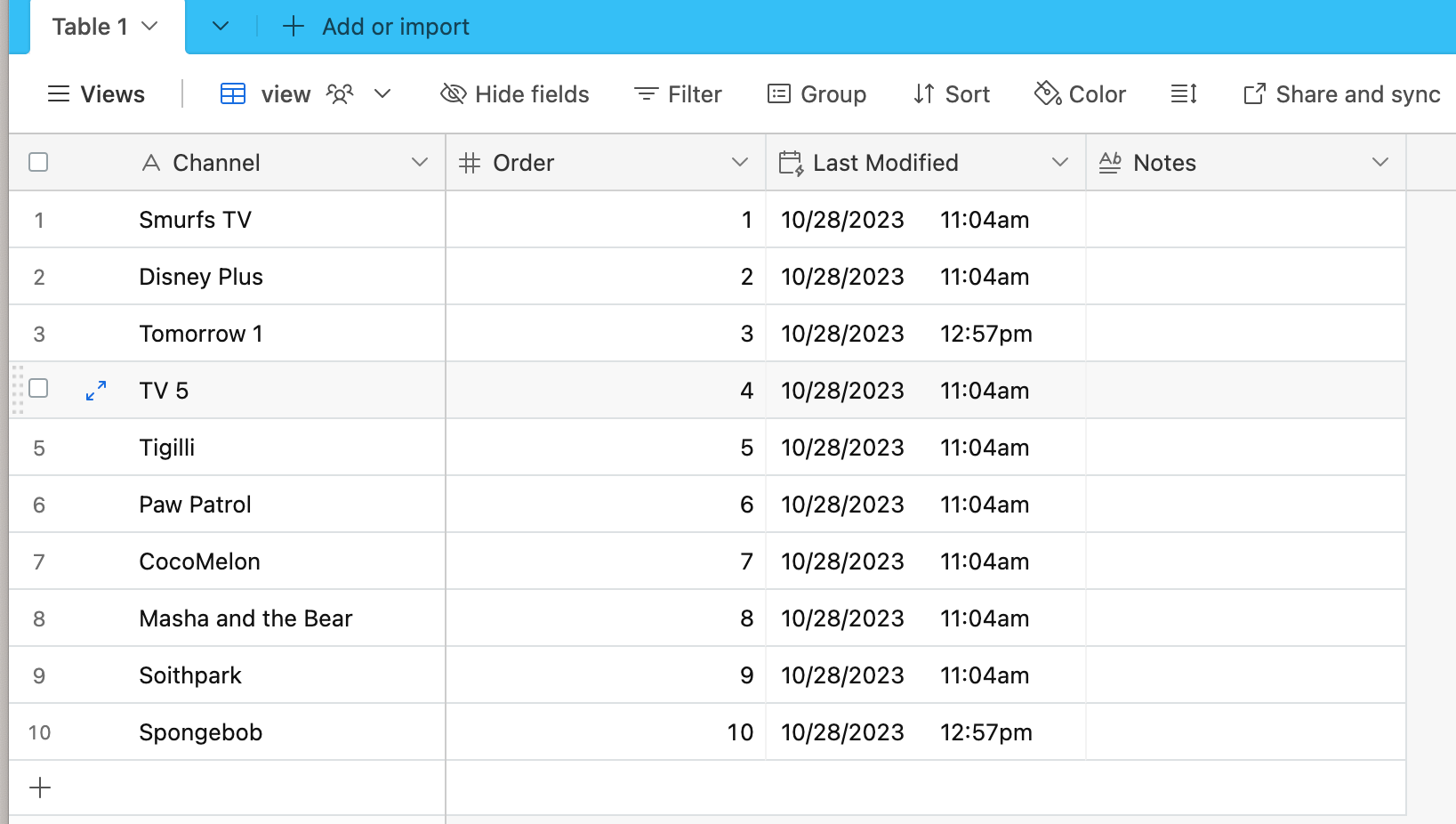Image resolution: width=1456 pixels, height=824 pixels.
Task: Click the Hide fields eye icon
Action: (x=454, y=94)
